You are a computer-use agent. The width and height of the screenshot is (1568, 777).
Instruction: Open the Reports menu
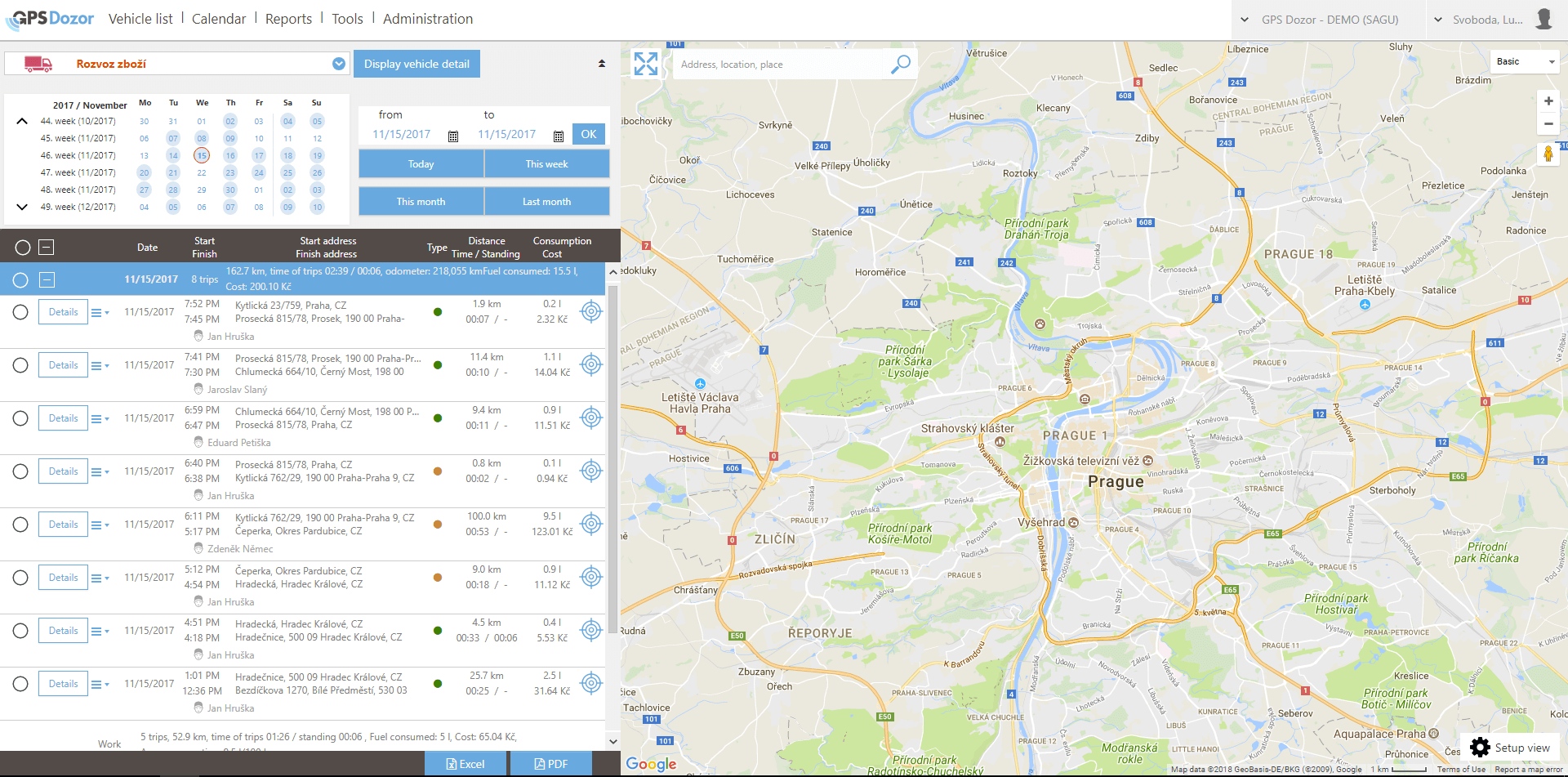[288, 19]
